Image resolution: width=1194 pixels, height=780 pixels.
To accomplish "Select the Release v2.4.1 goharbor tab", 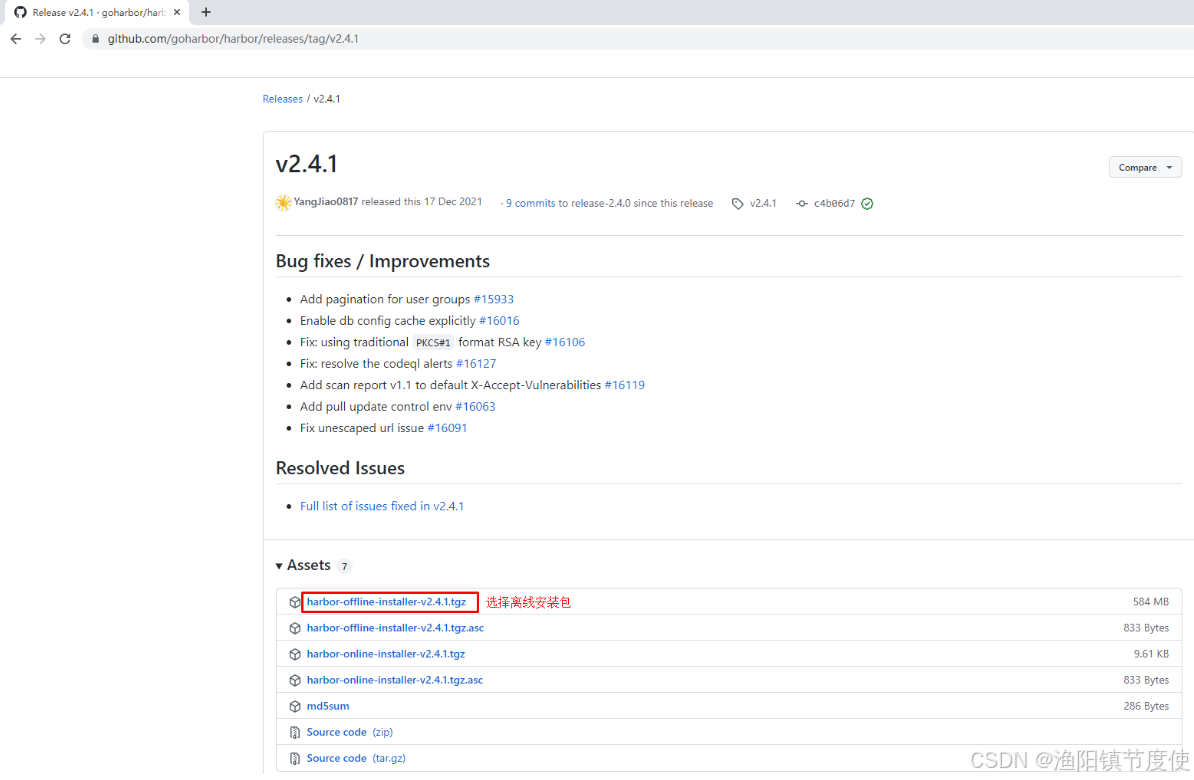I will (x=97, y=12).
